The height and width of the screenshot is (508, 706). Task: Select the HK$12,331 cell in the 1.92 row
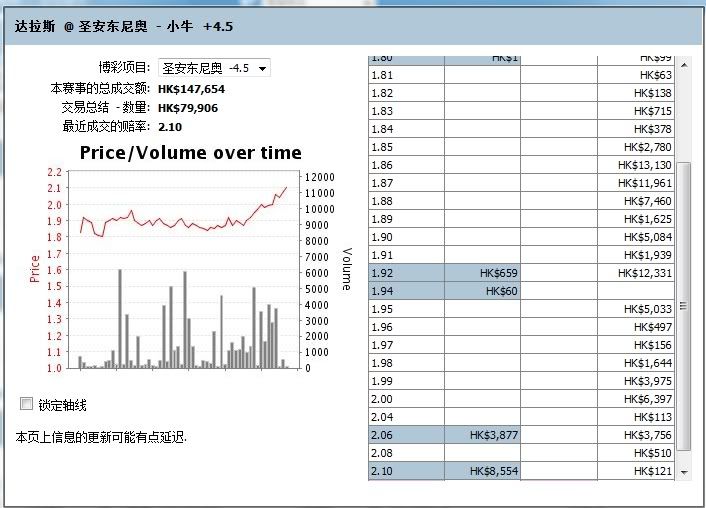pyautogui.click(x=636, y=273)
